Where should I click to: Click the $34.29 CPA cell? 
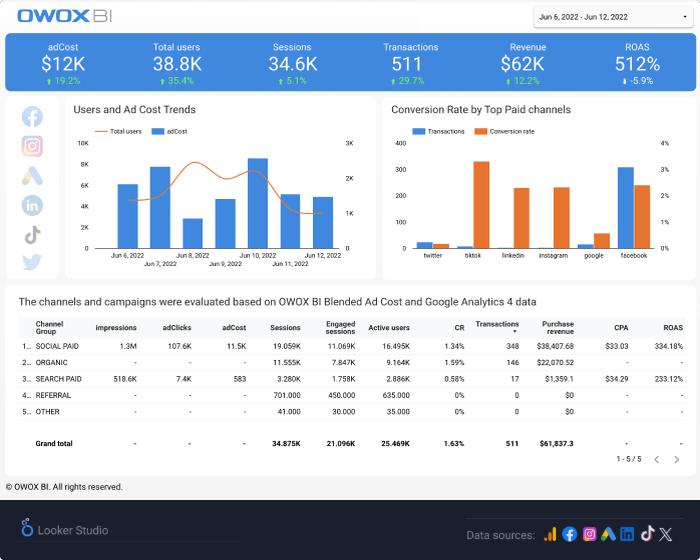(x=617, y=379)
